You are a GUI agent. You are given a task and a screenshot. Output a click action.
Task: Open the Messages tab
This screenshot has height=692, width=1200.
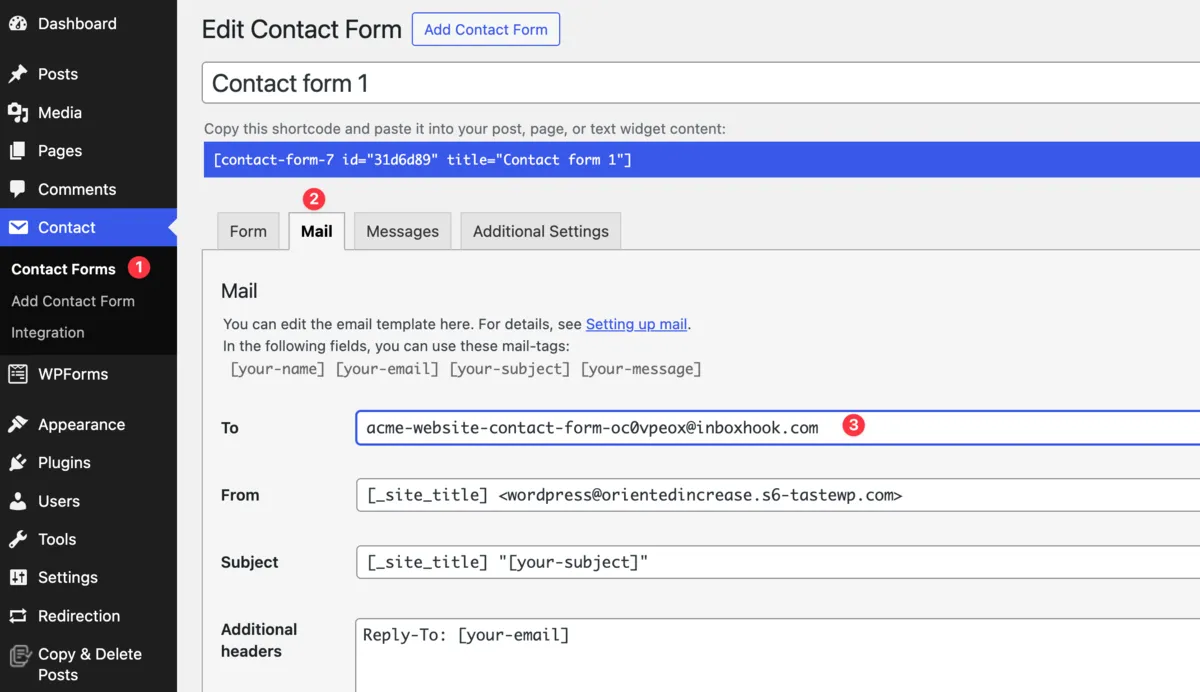coord(402,231)
